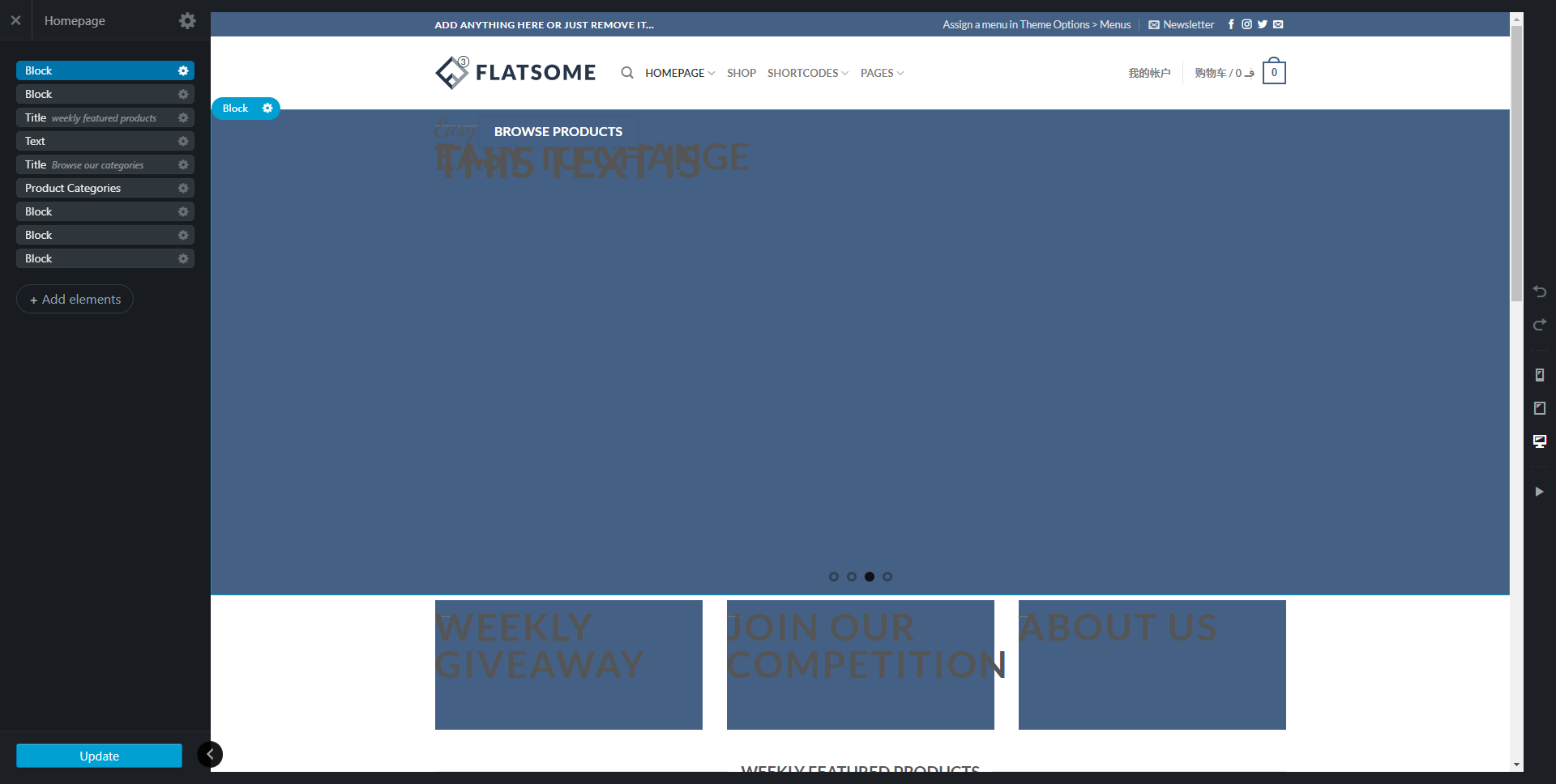Open the highlighted first Block's gear options
This screenshot has height=784, width=1556.
click(x=183, y=71)
